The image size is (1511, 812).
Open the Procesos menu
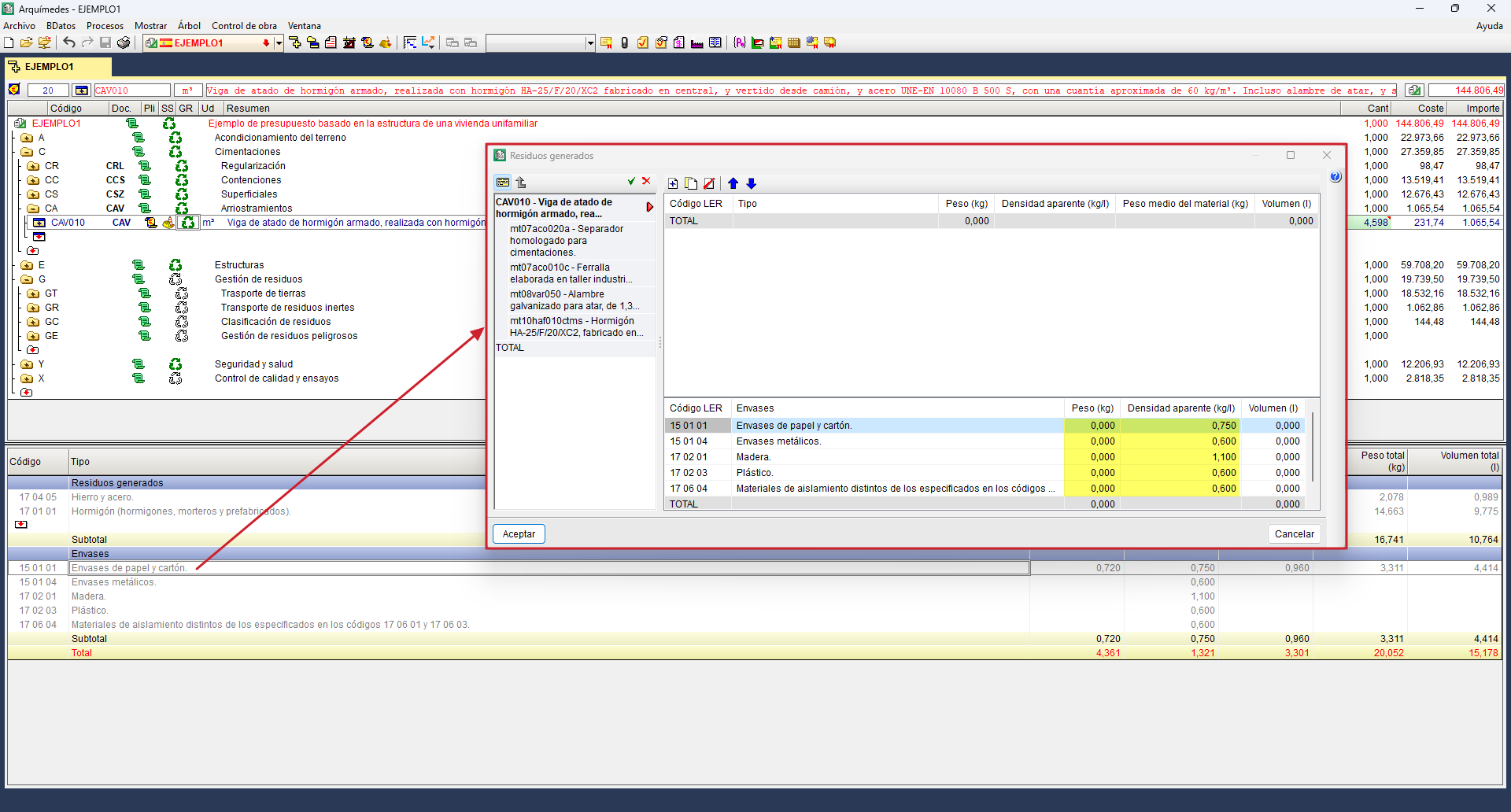[105, 26]
